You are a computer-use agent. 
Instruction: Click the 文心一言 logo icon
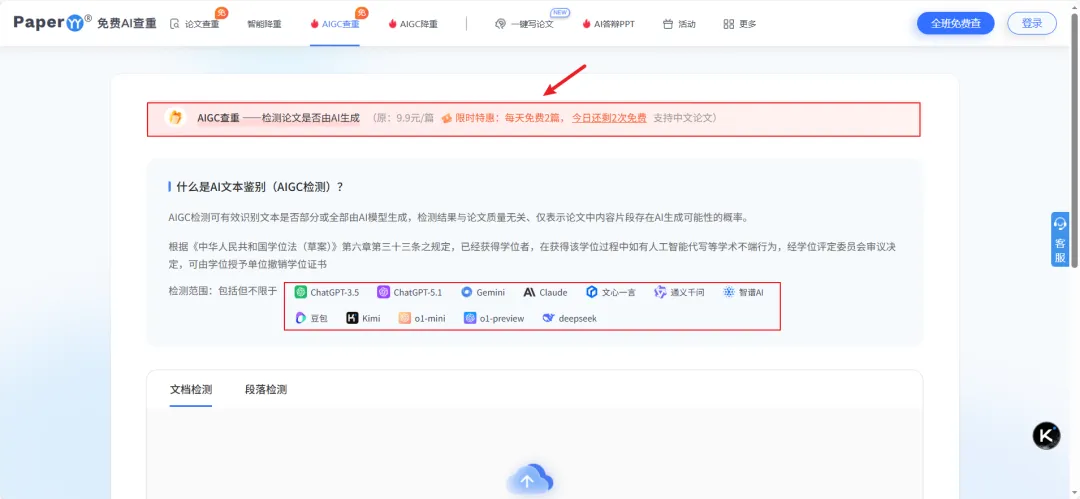(x=592, y=292)
